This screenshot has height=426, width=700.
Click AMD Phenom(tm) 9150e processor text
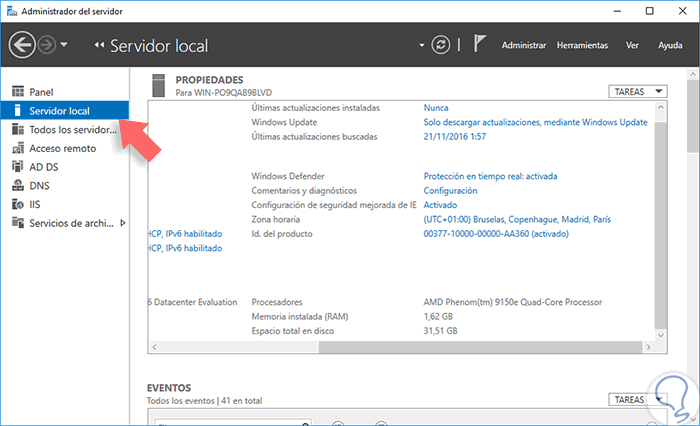point(512,302)
